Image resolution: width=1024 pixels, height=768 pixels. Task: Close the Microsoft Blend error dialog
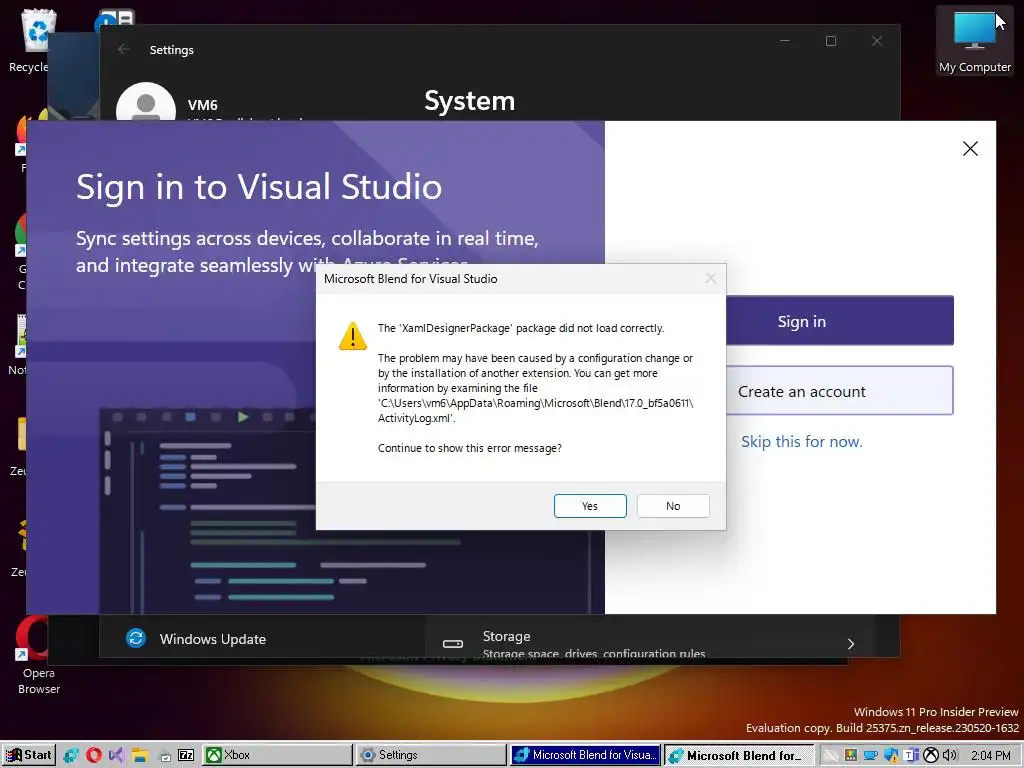pos(711,279)
